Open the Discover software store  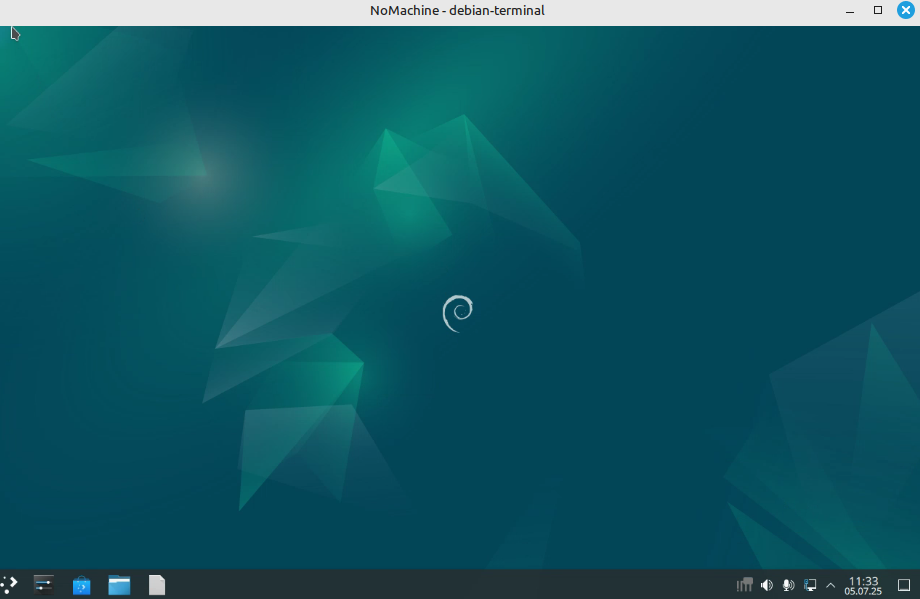pos(82,585)
